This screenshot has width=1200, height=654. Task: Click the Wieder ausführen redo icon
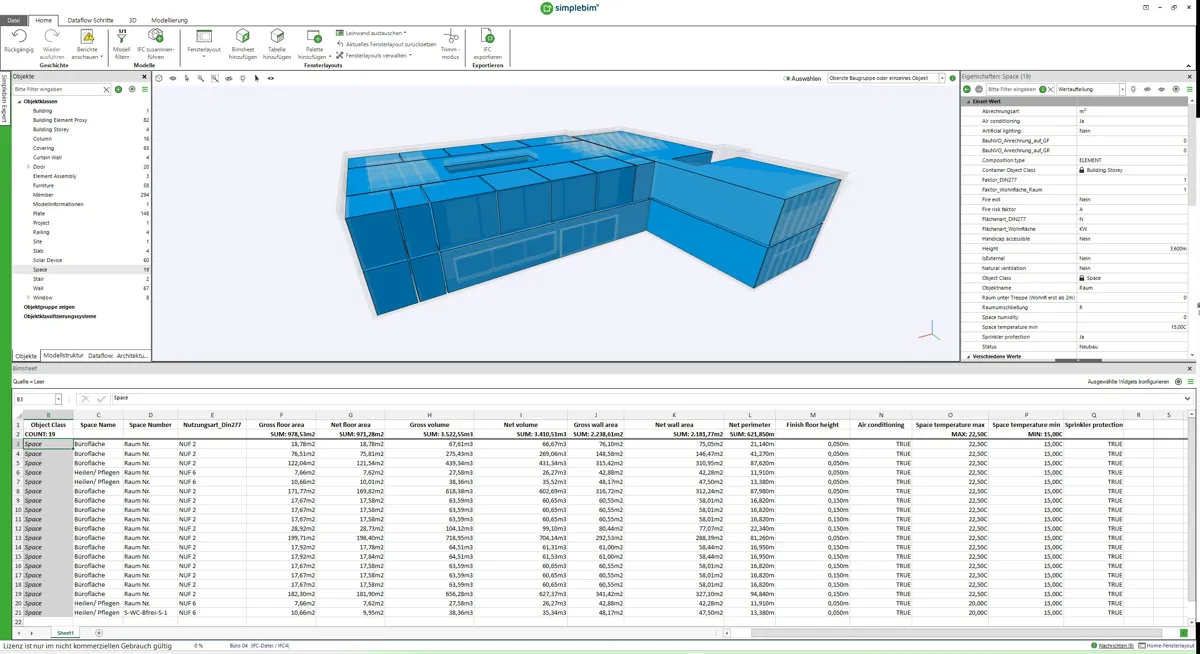pos(51,37)
